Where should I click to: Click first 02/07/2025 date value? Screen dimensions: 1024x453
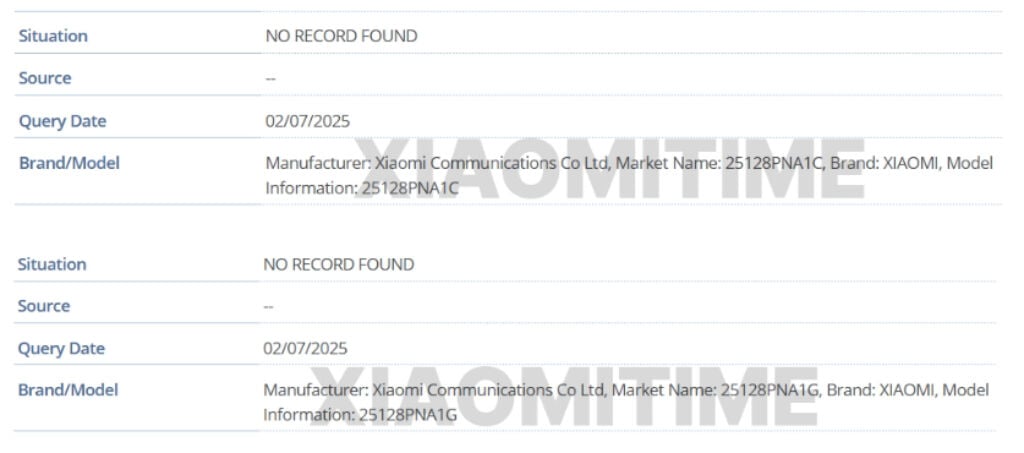[x=308, y=121]
